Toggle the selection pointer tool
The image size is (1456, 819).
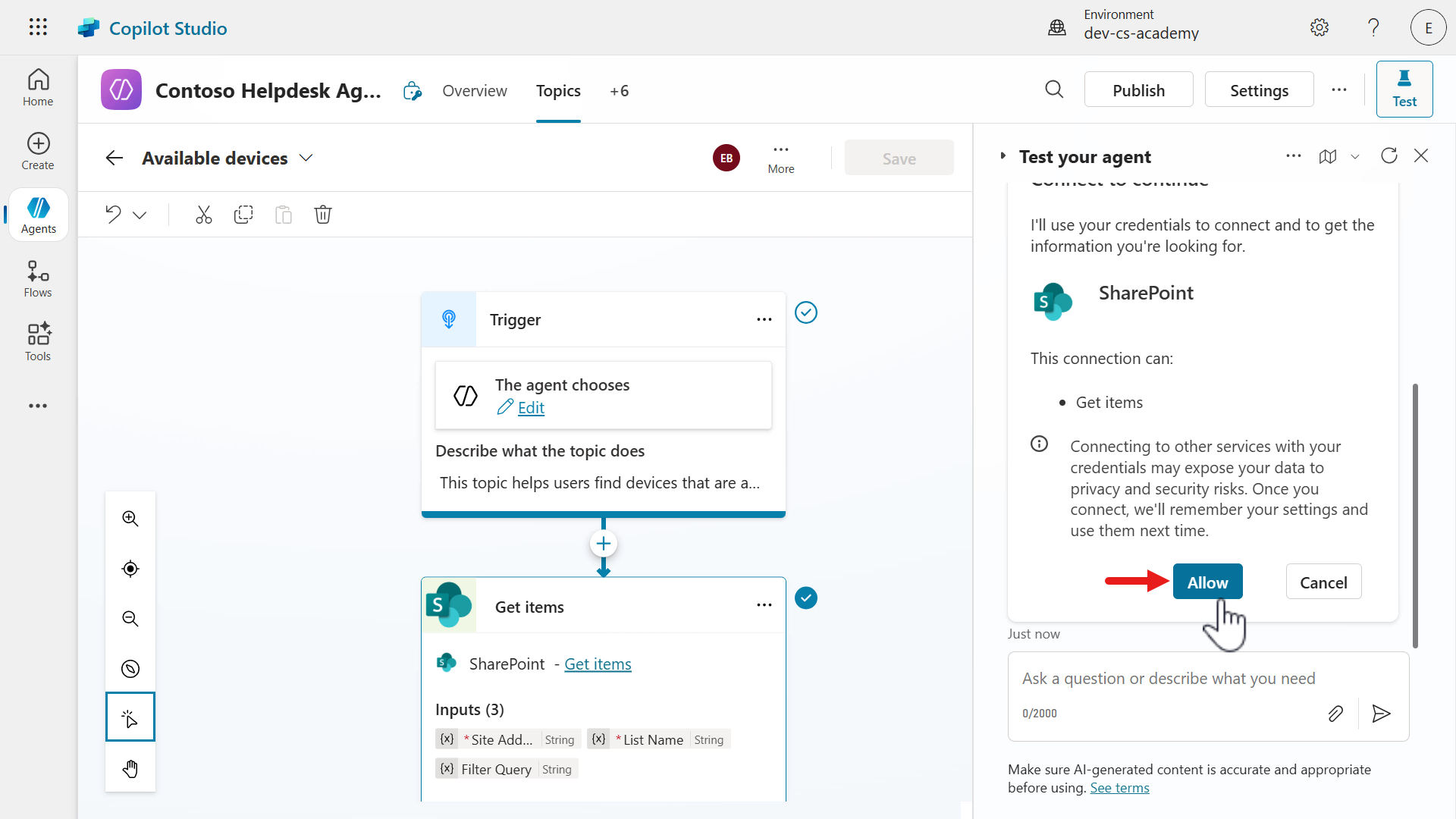point(130,717)
